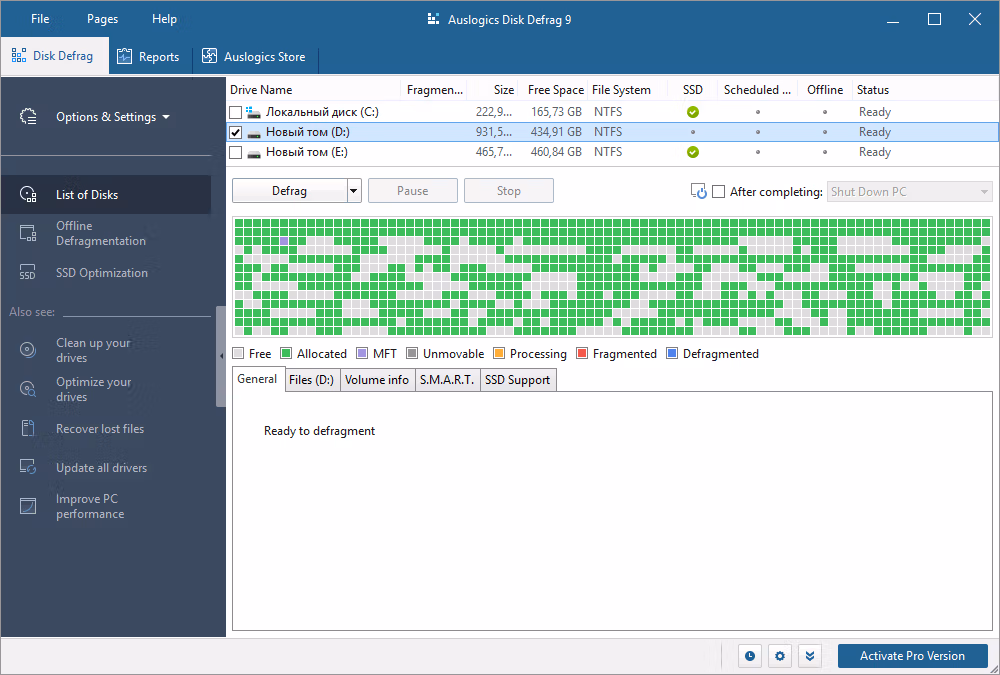The image size is (1000, 675).
Task: Click the double-chevron expand icon in bottom bar
Action: tap(810, 656)
